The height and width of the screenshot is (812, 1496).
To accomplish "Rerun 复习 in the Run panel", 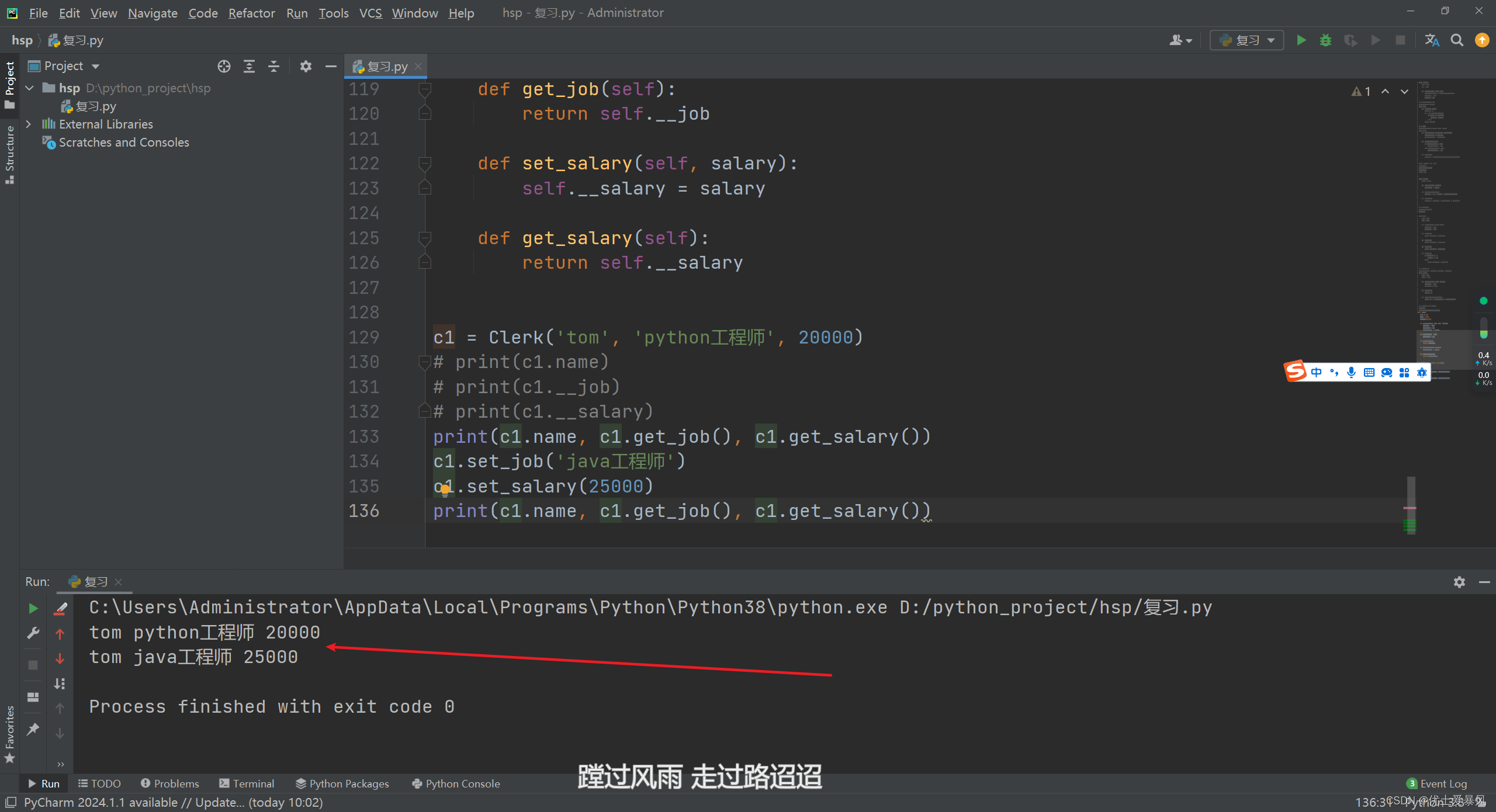I will pos(33,609).
